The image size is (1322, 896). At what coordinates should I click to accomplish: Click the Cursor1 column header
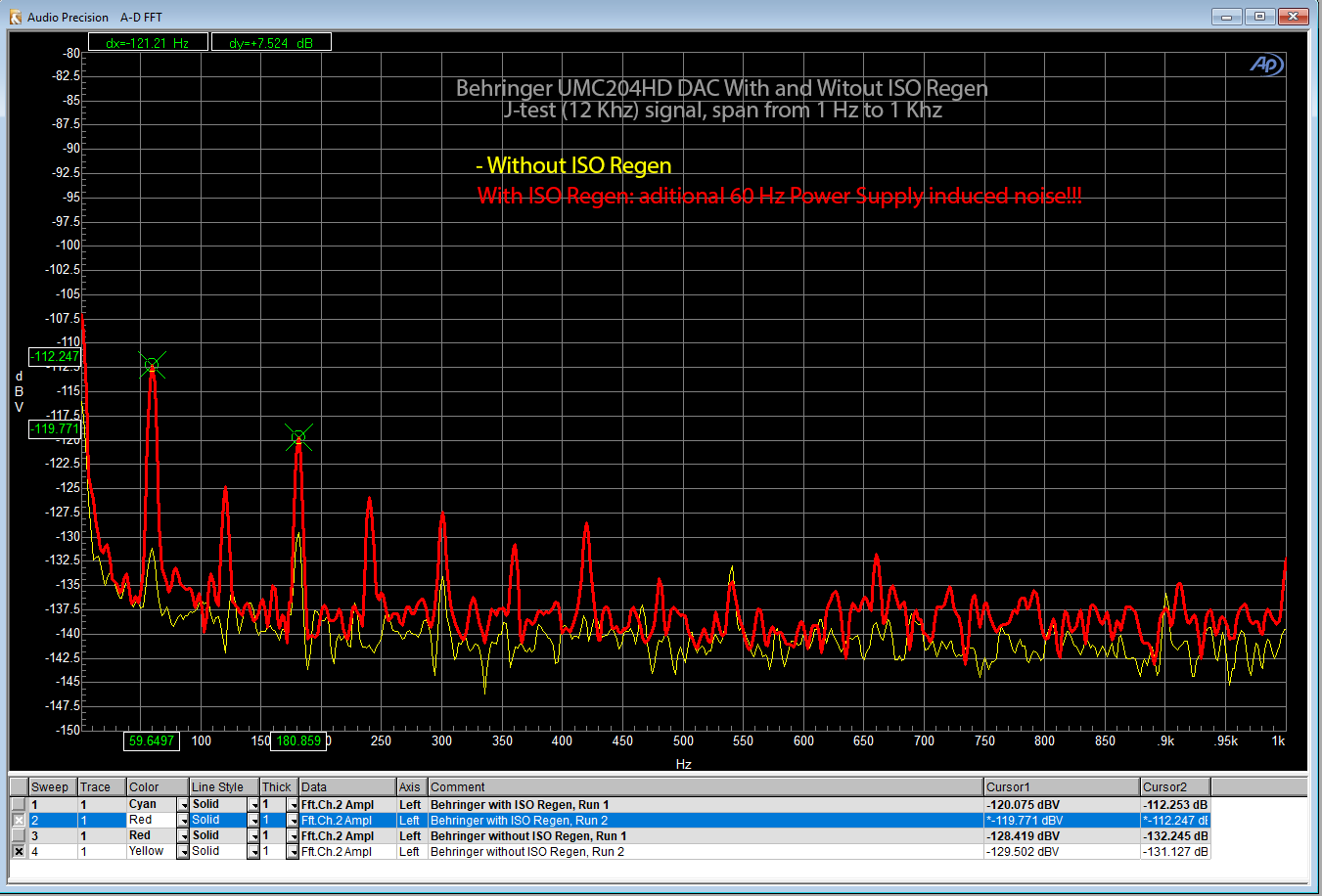[x=1062, y=787]
